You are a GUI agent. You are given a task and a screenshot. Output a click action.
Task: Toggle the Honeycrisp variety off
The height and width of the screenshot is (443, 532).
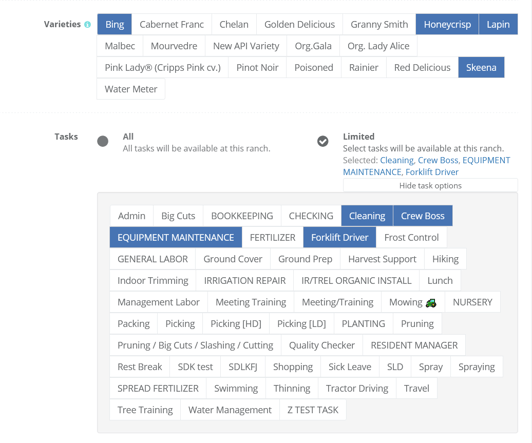pos(447,24)
